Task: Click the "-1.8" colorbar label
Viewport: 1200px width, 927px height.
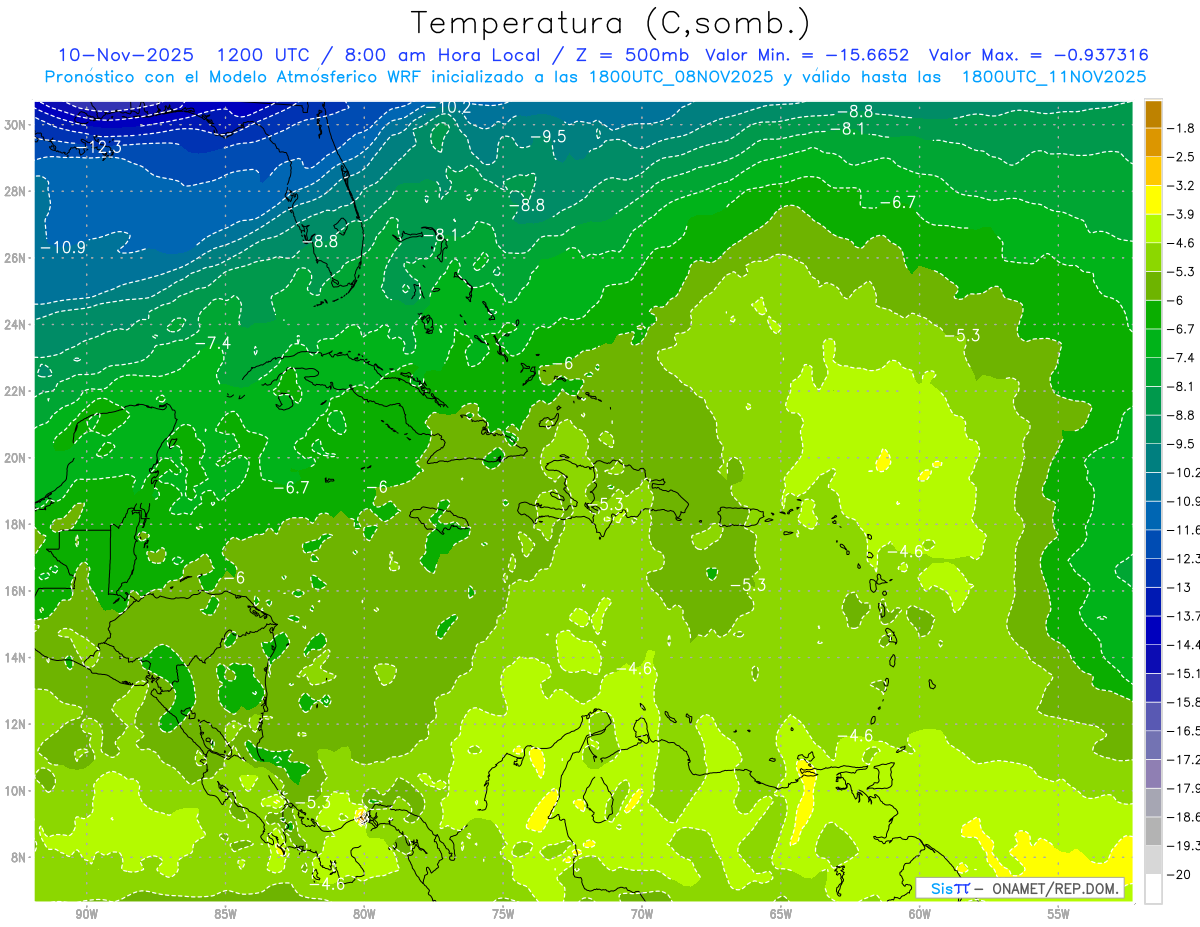Action: tap(1181, 128)
